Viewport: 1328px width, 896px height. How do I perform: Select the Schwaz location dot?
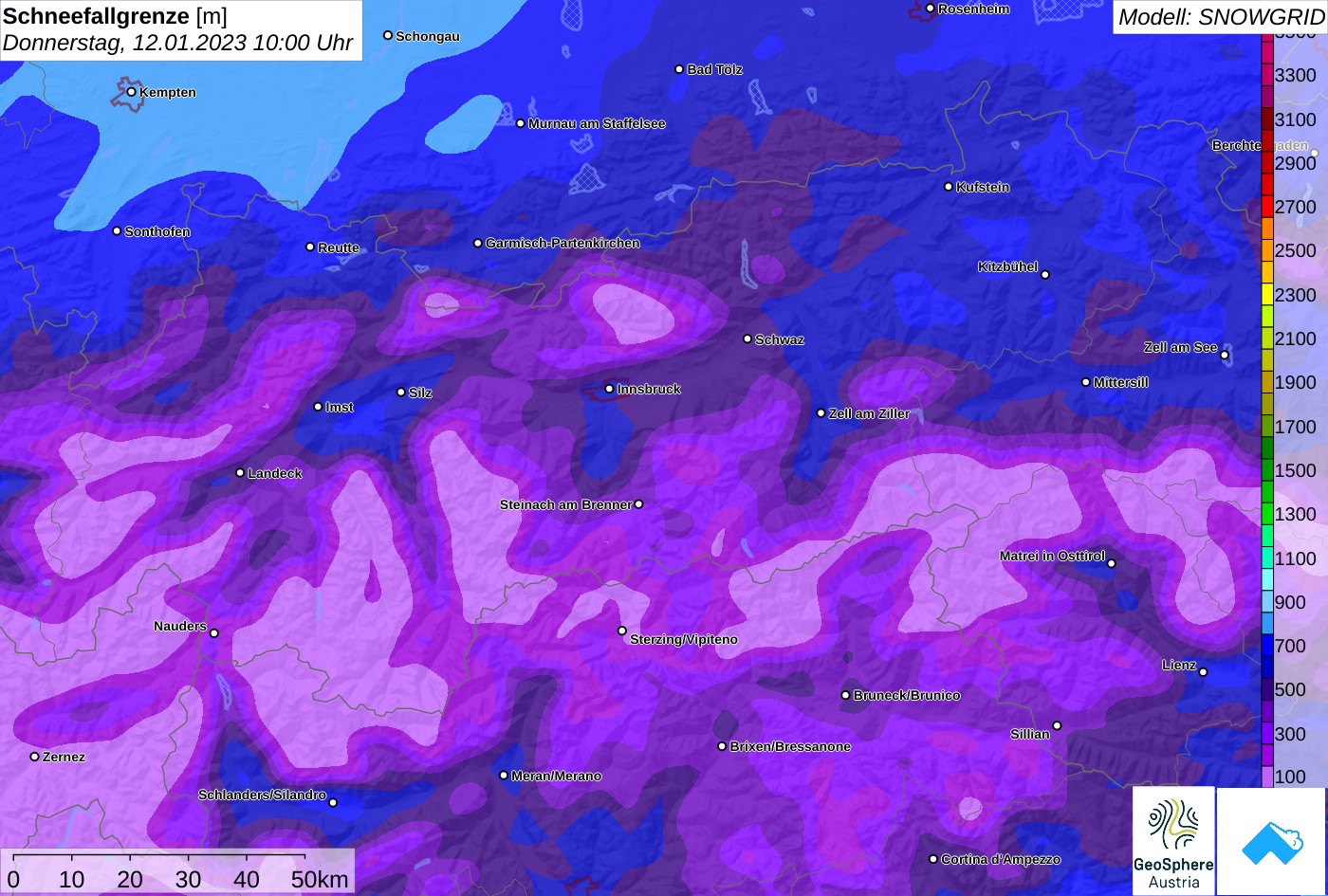pos(747,338)
